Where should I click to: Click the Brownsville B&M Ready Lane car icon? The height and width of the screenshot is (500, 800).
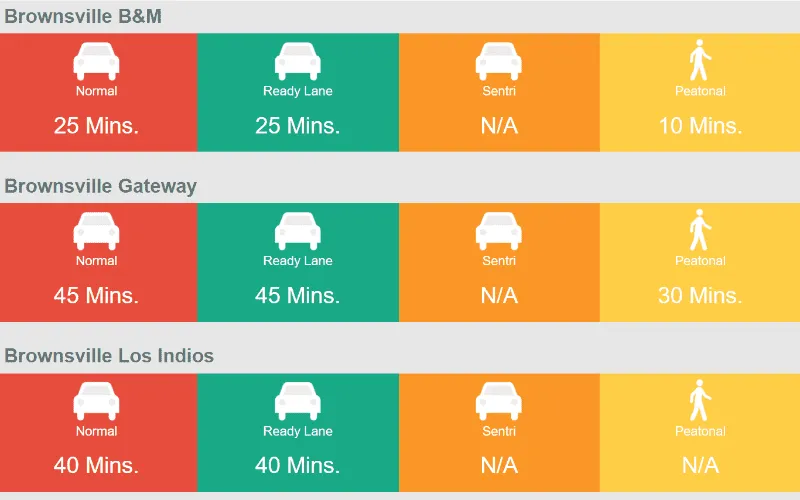click(297, 61)
